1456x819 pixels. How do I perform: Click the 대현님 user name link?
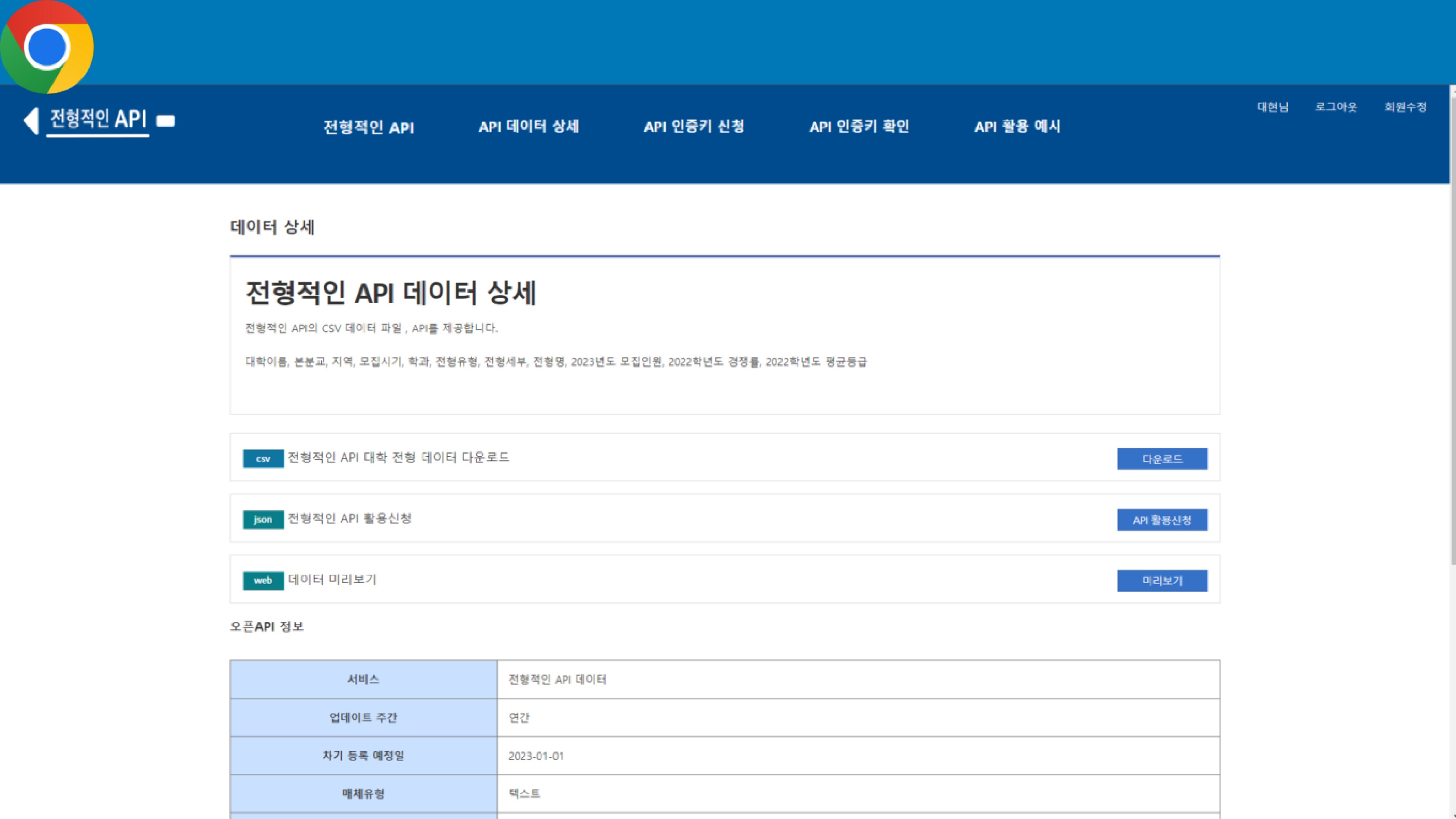(1272, 107)
